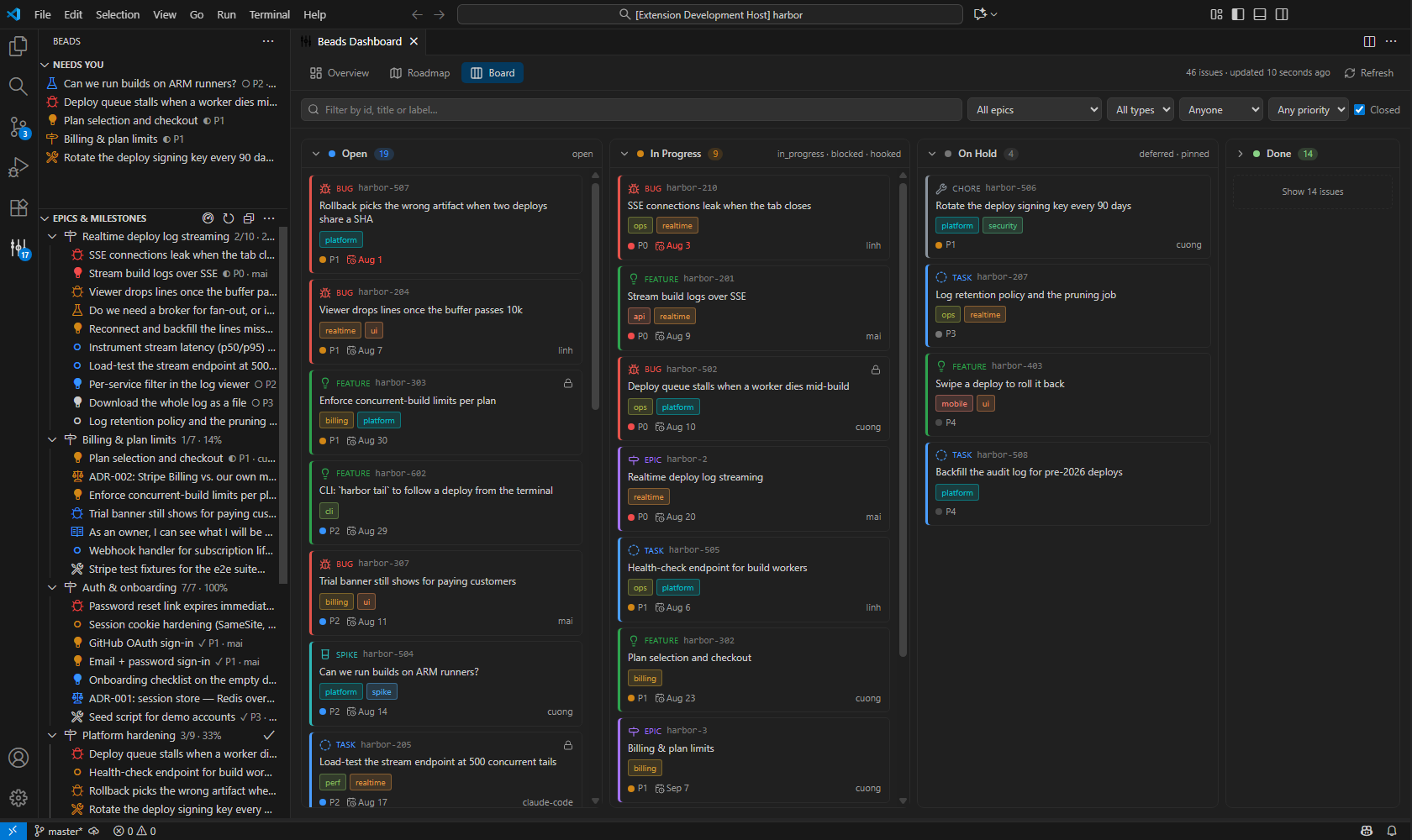Viewport: 1412px width, 840px height.
Task: Click the refresh icon in Epics & Milestones header
Action: pos(229,218)
